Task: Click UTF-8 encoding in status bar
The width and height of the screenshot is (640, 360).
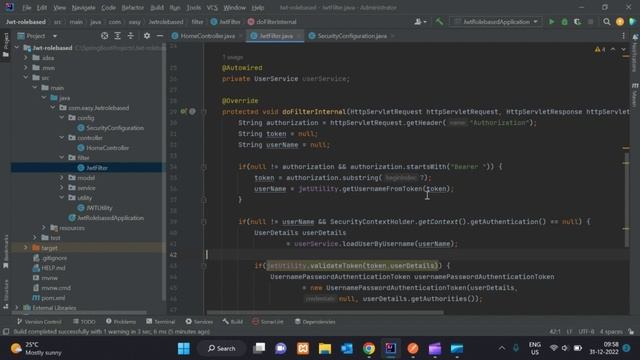Action: [586, 331]
